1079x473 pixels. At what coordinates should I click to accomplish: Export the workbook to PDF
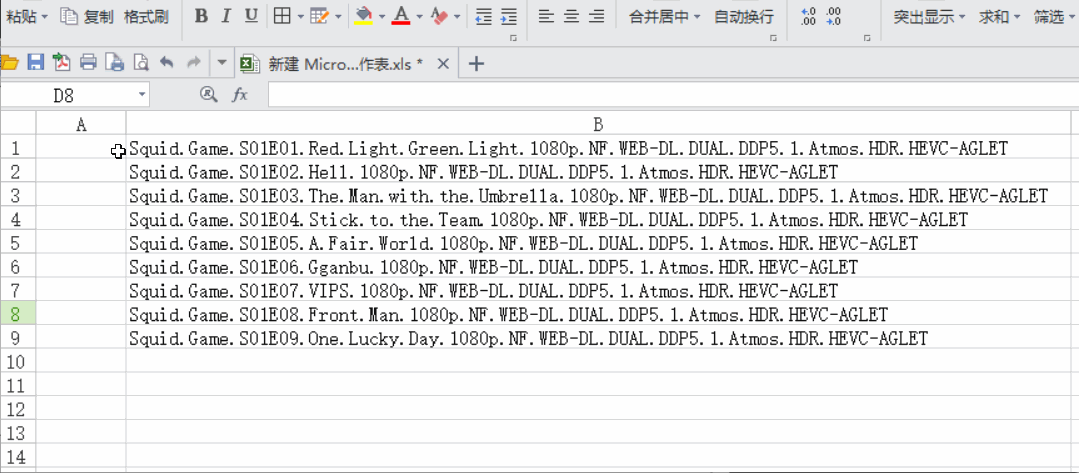(62, 63)
